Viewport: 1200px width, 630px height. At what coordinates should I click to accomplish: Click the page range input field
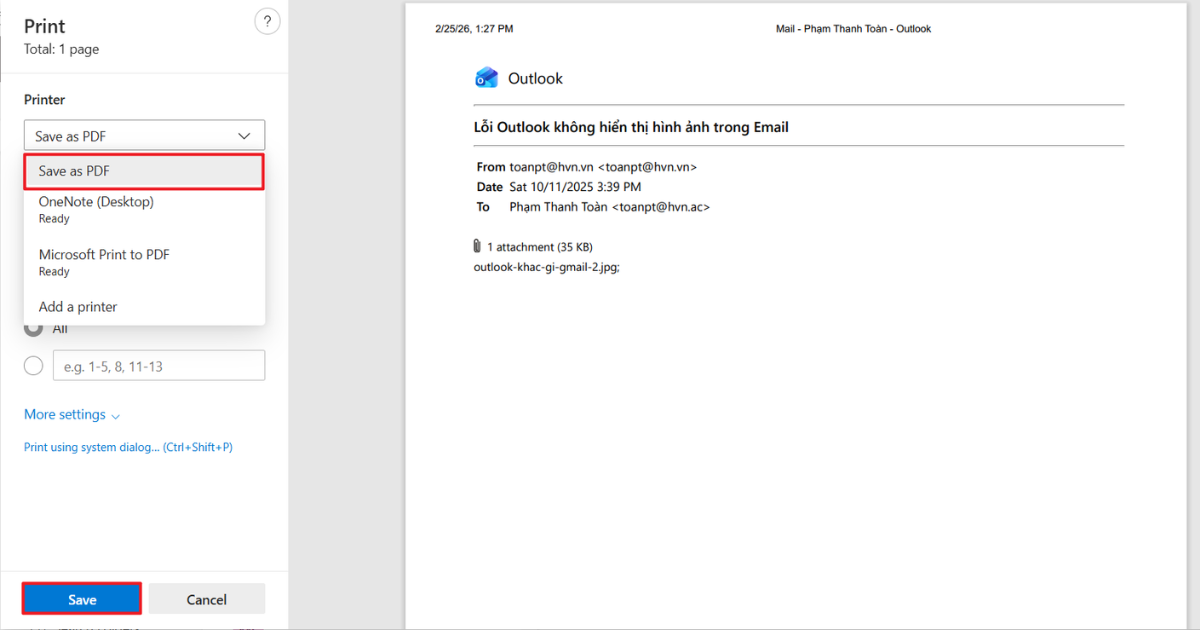tap(158, 365)
